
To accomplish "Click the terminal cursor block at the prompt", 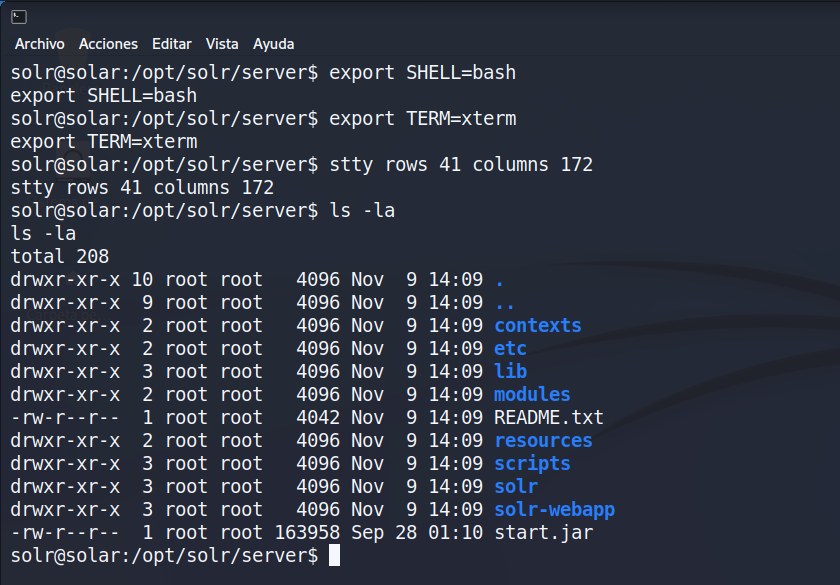I will coord(334,555).
